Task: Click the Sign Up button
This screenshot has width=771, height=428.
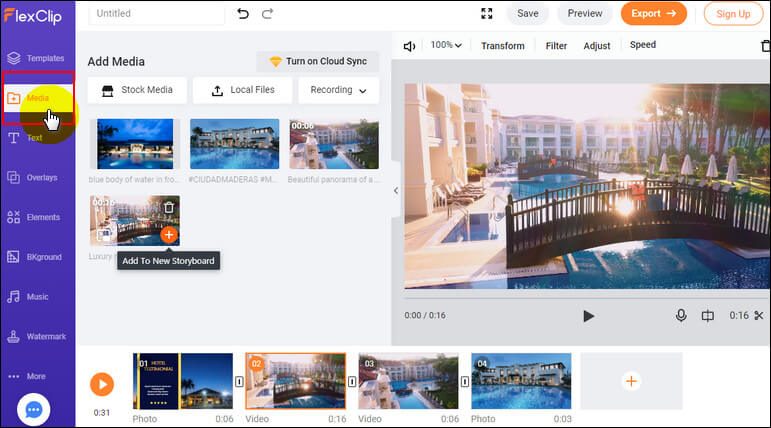Action: point(733,14)
